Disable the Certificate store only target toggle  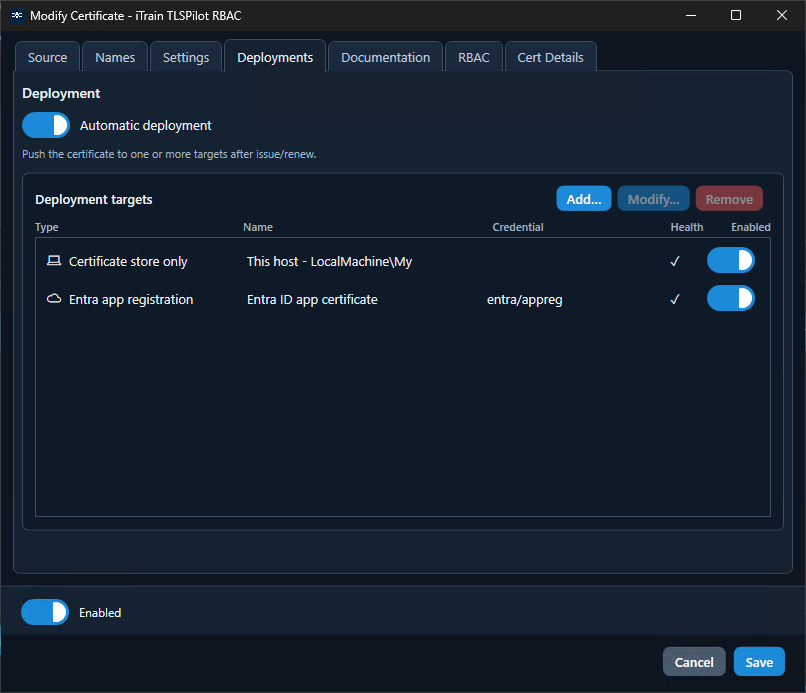[x=730, y=260]
